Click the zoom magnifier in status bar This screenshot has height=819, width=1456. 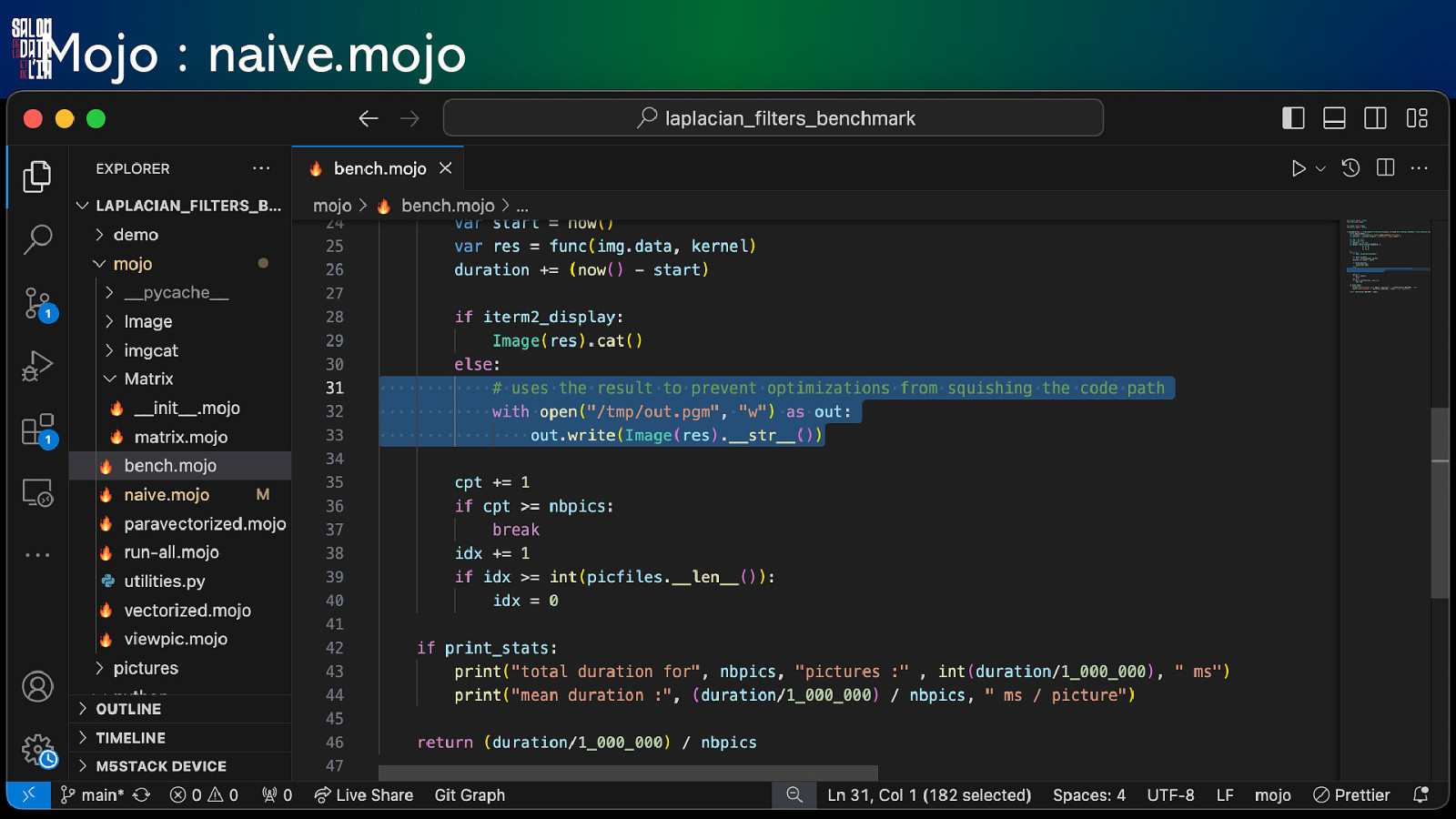(794, 794)
